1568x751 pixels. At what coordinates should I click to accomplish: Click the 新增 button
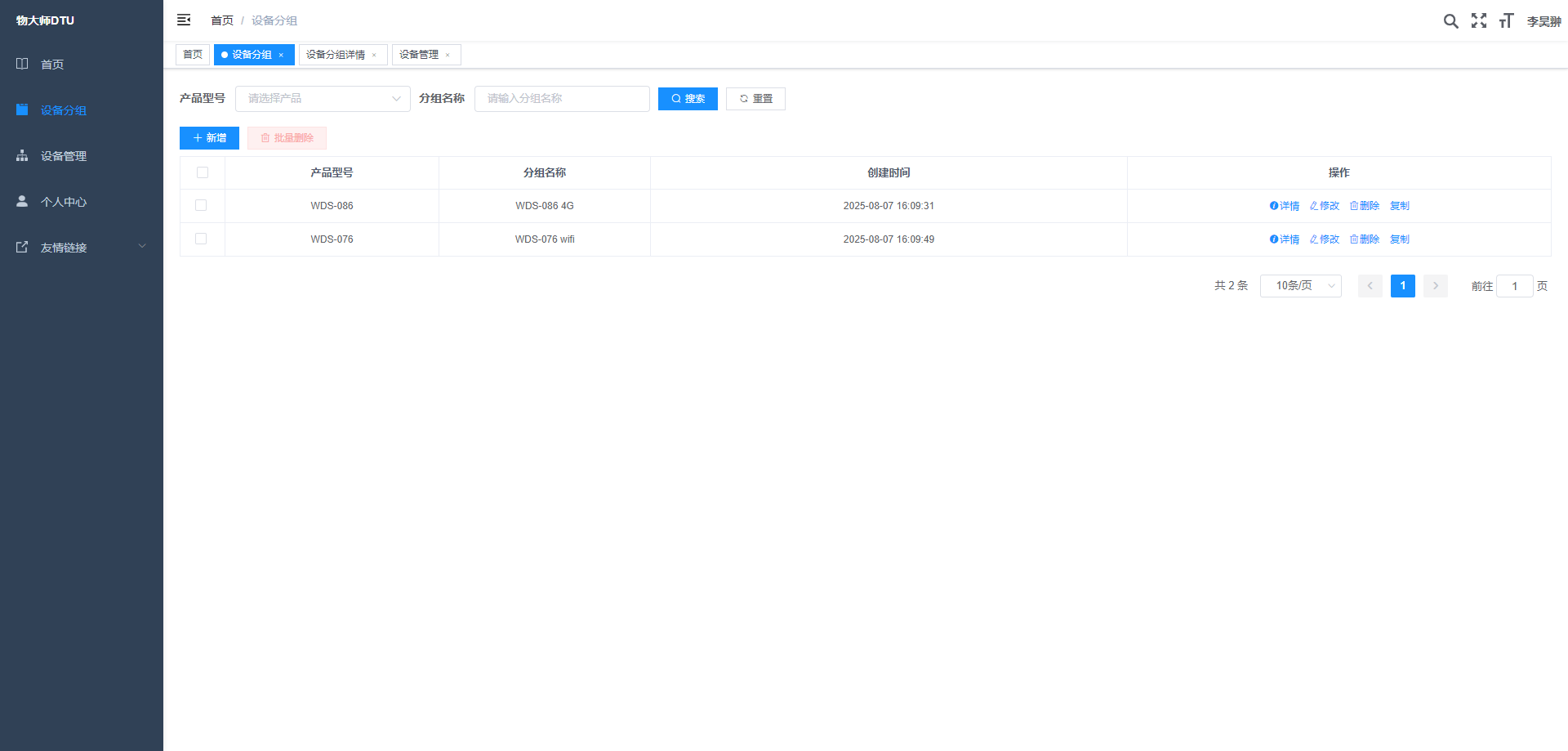click(209, 138)
